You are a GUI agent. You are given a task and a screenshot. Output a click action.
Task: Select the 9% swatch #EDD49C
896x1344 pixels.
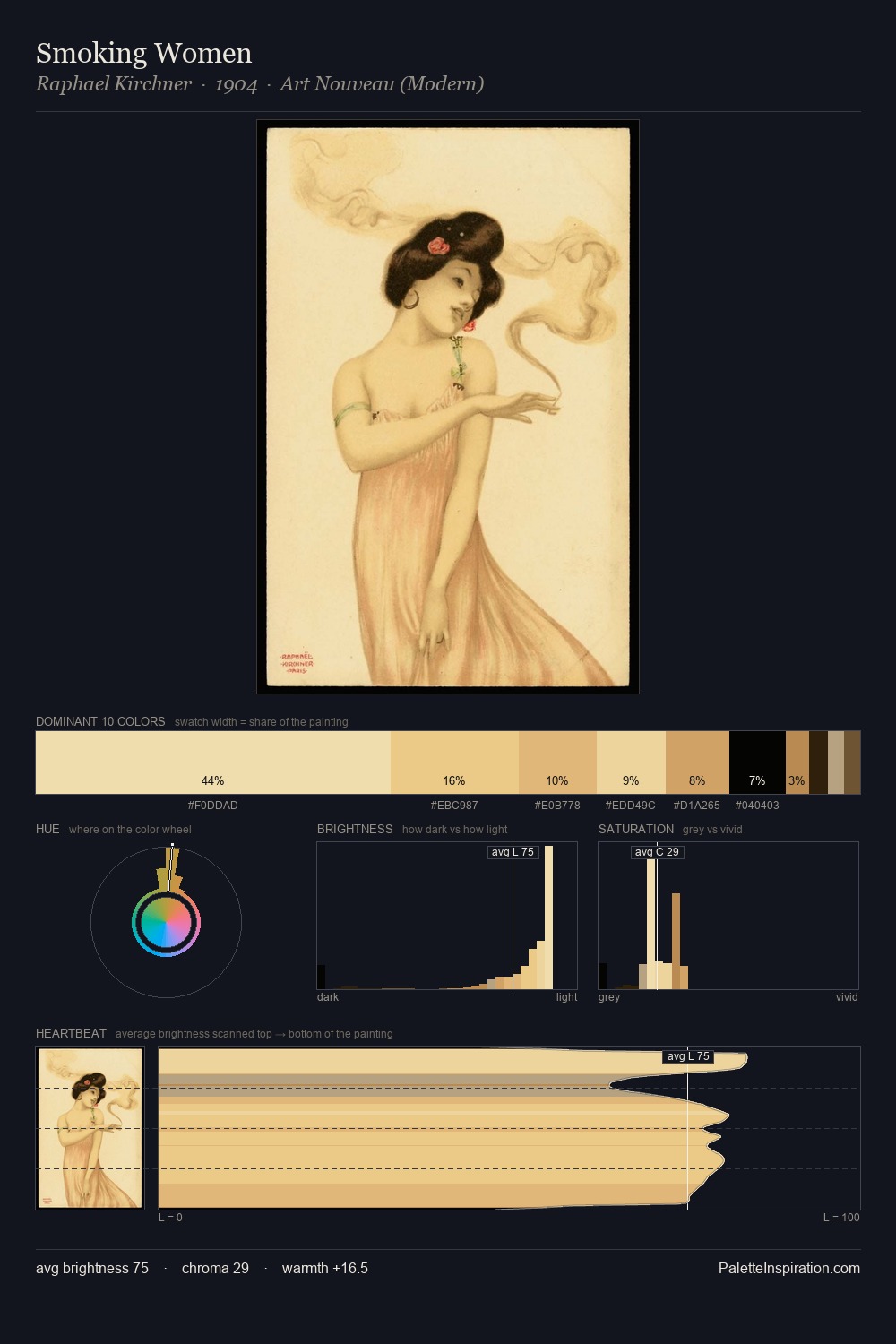click(x=631, y=762)
